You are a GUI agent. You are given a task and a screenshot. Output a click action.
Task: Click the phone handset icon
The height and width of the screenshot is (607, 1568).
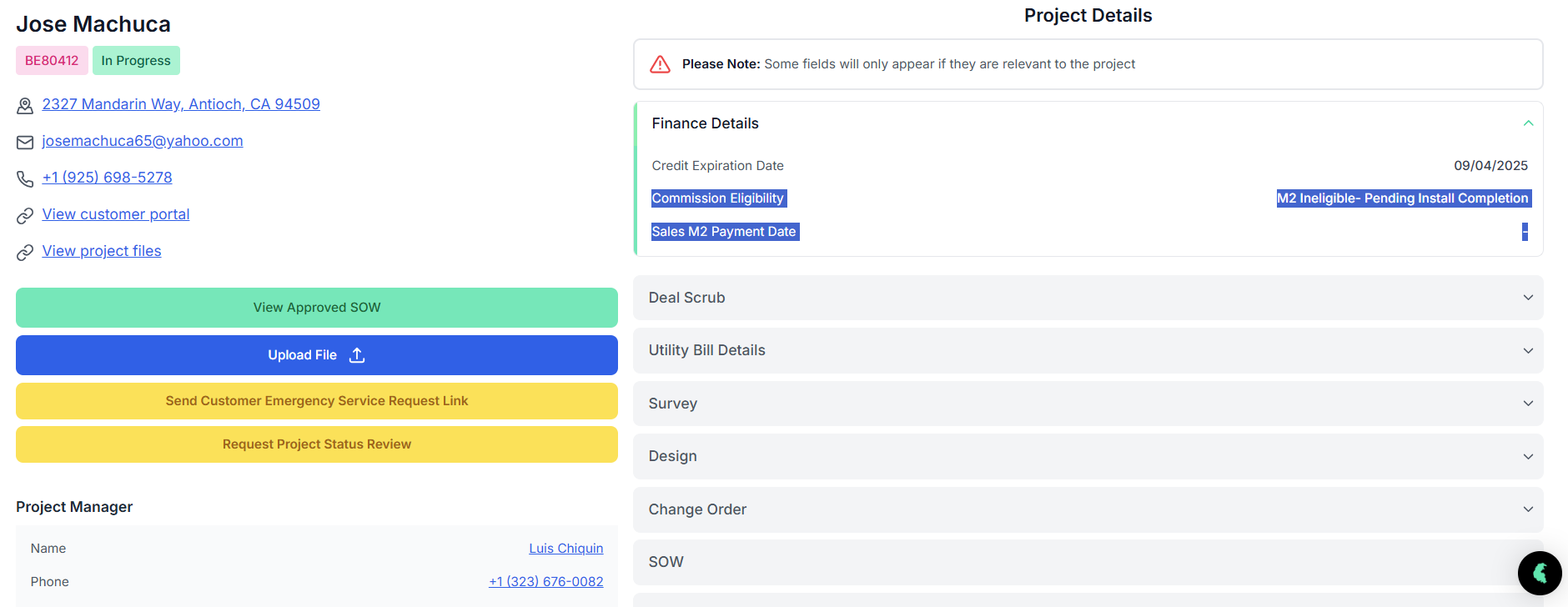pos(25,179)
